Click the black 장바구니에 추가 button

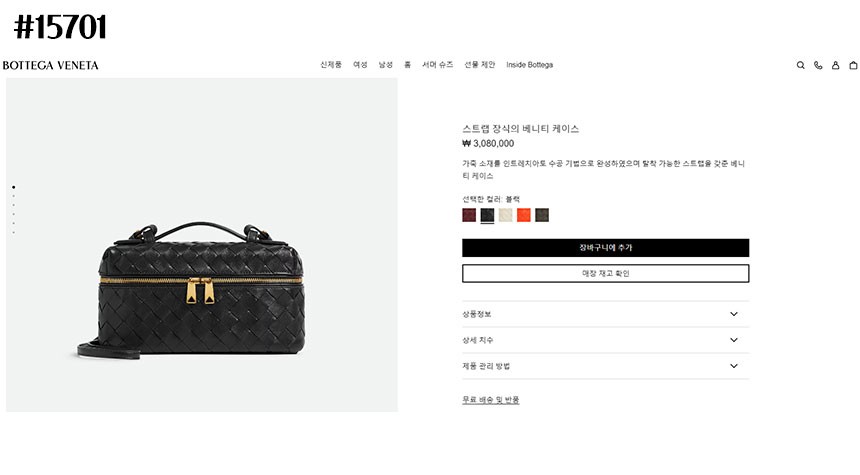[x=606, y=248]
